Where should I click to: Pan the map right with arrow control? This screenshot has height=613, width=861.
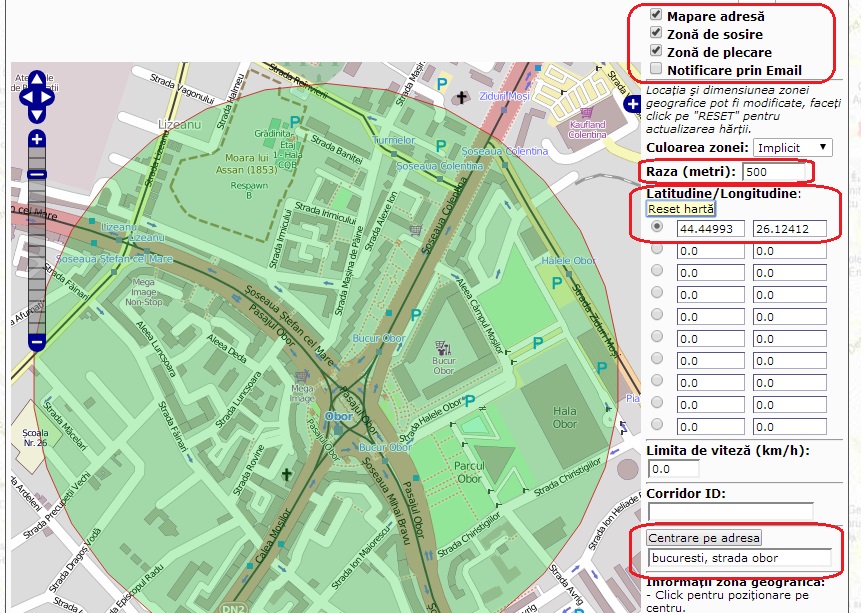tap(48, 98)
